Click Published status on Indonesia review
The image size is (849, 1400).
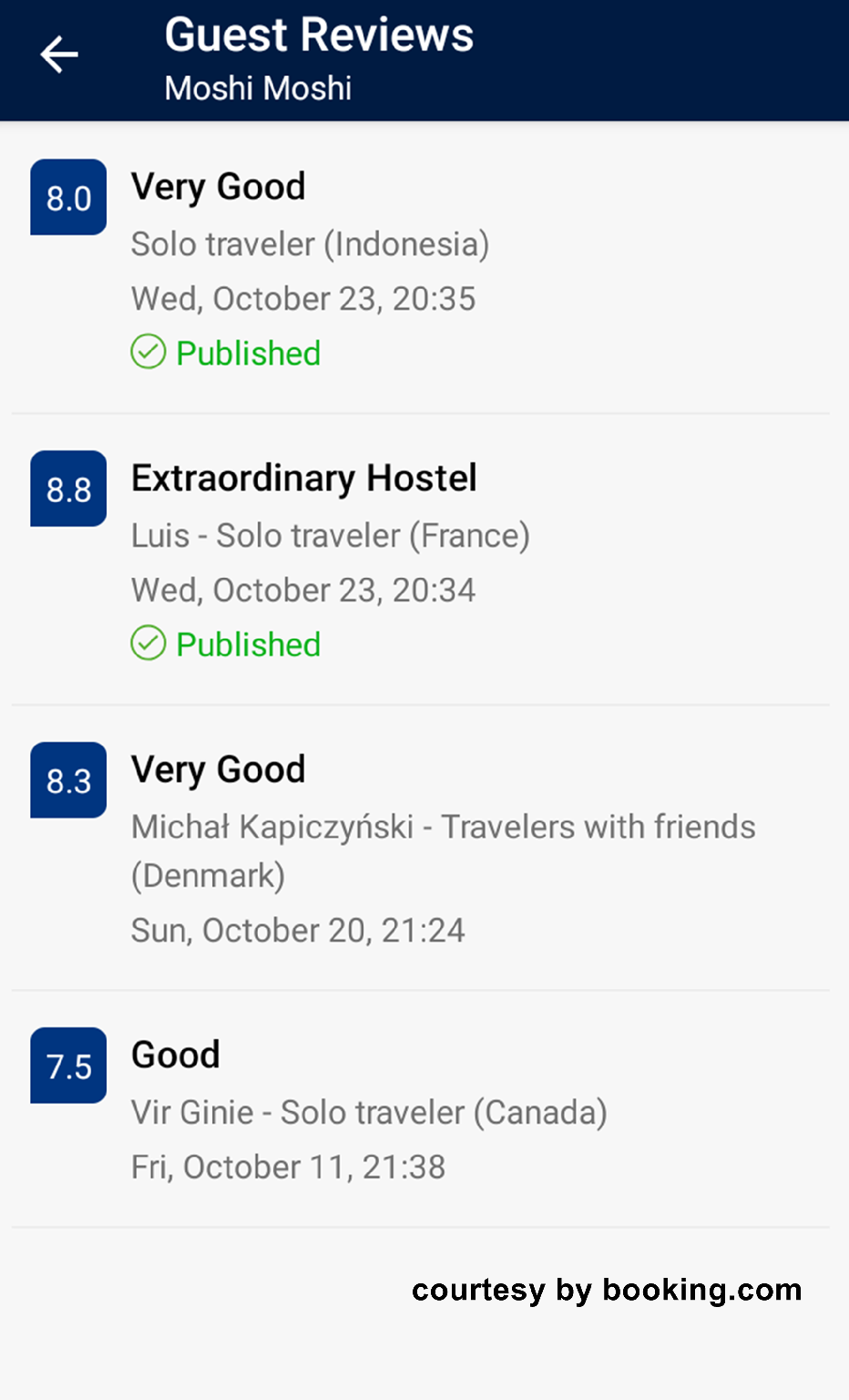(248, 354)
